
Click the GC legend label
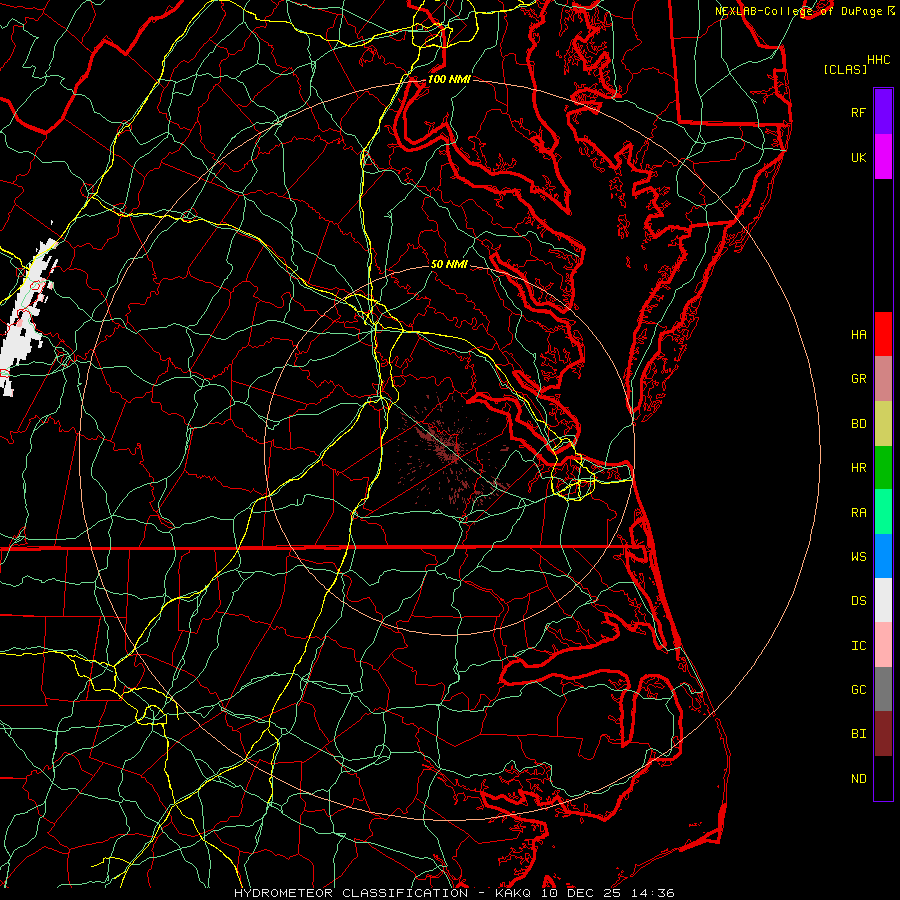[x=858, y=690]
